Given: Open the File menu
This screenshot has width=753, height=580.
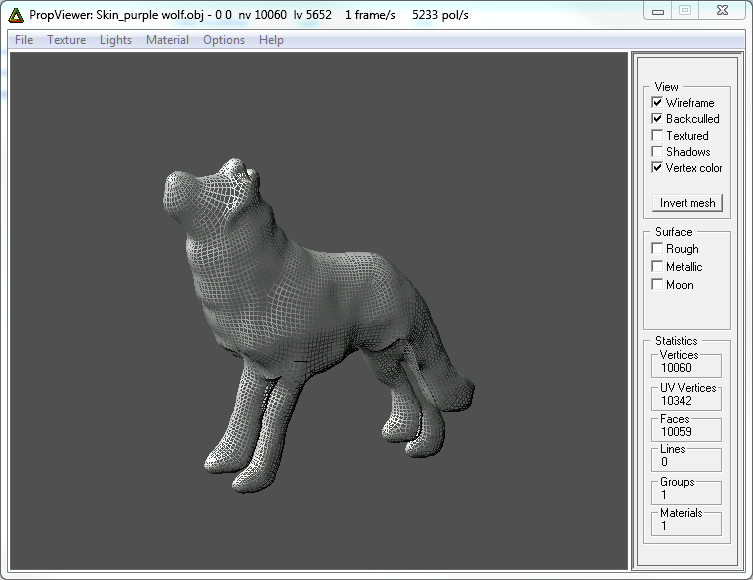Looking at the screenshot, I should tap(24, 40).
